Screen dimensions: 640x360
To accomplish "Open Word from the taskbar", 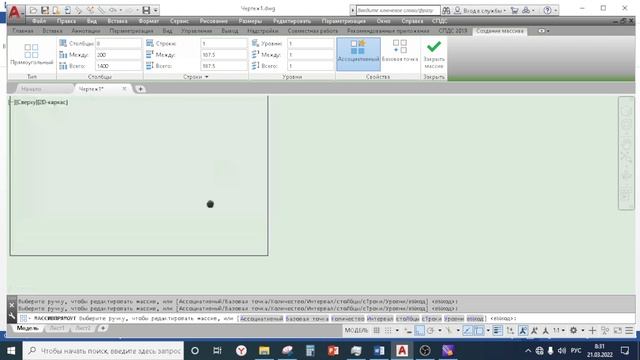I will 379,351.
